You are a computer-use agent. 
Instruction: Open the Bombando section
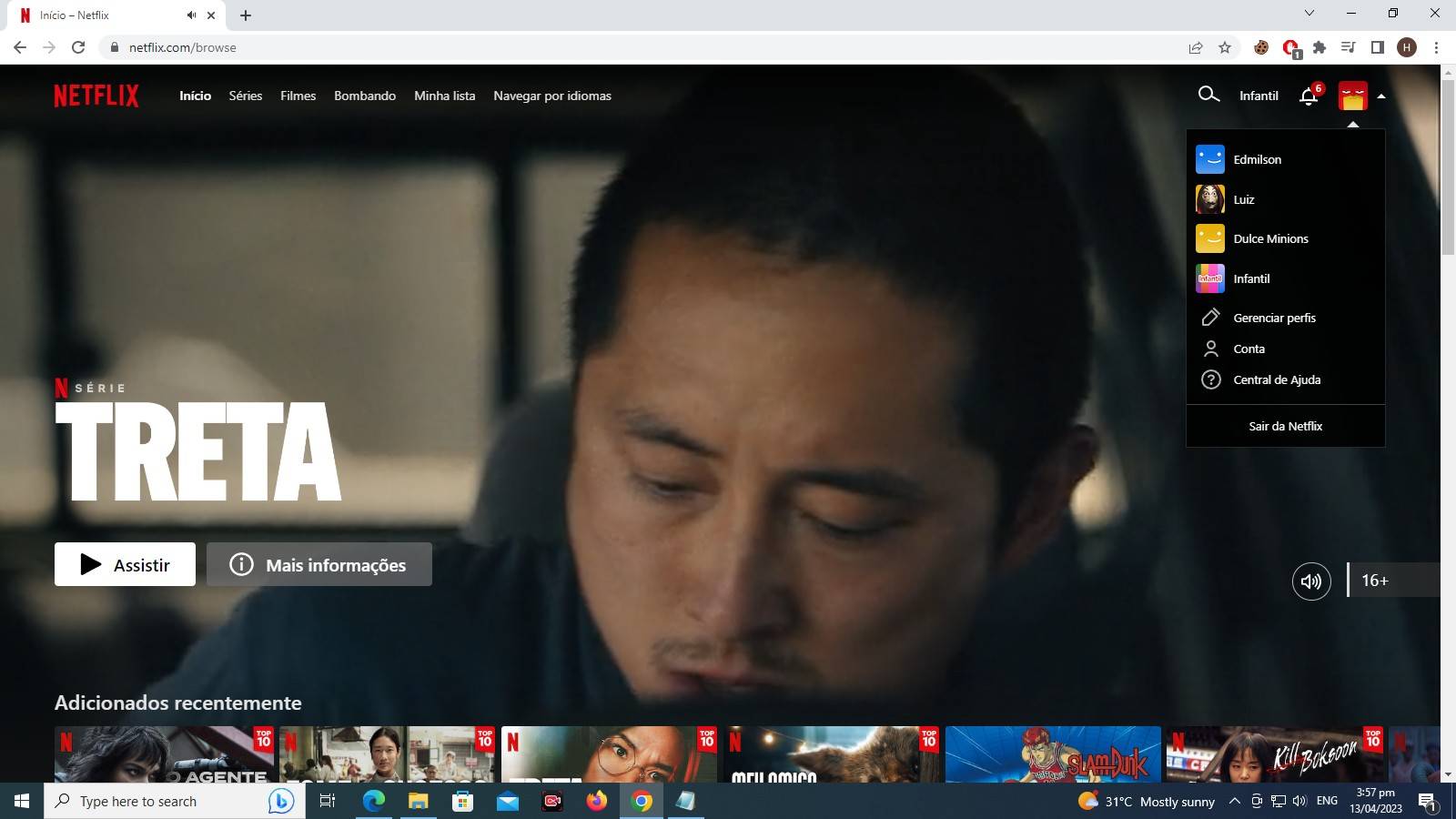point(365,96)
